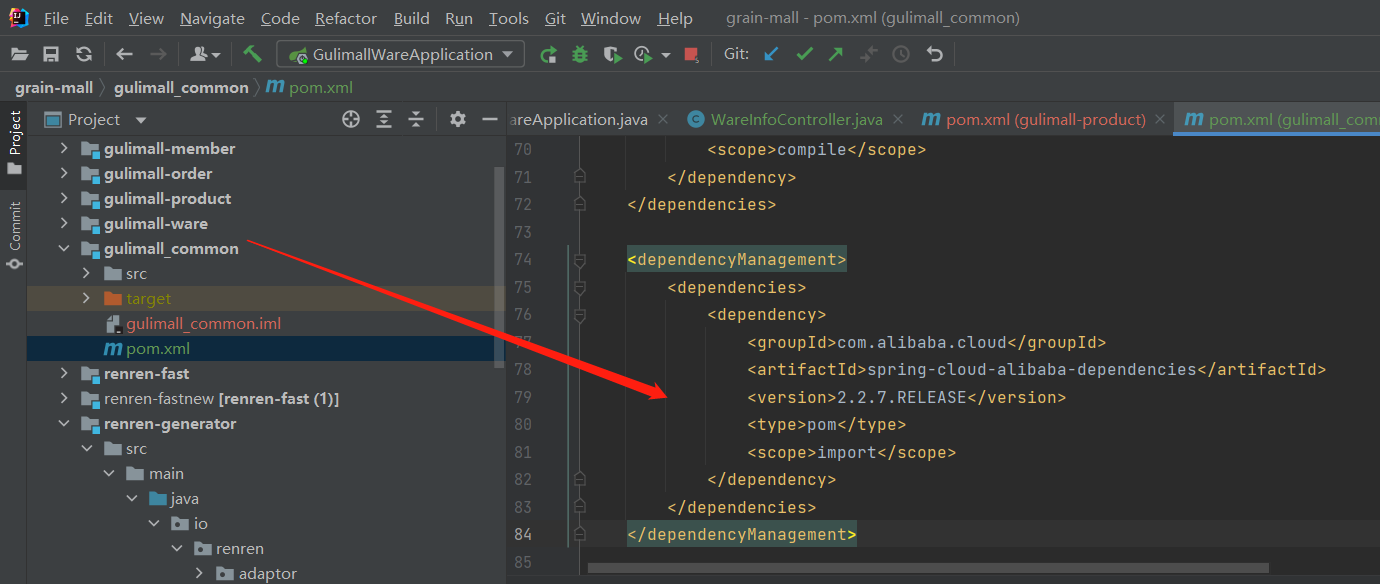Expand renren-fast module

[64, 374]
